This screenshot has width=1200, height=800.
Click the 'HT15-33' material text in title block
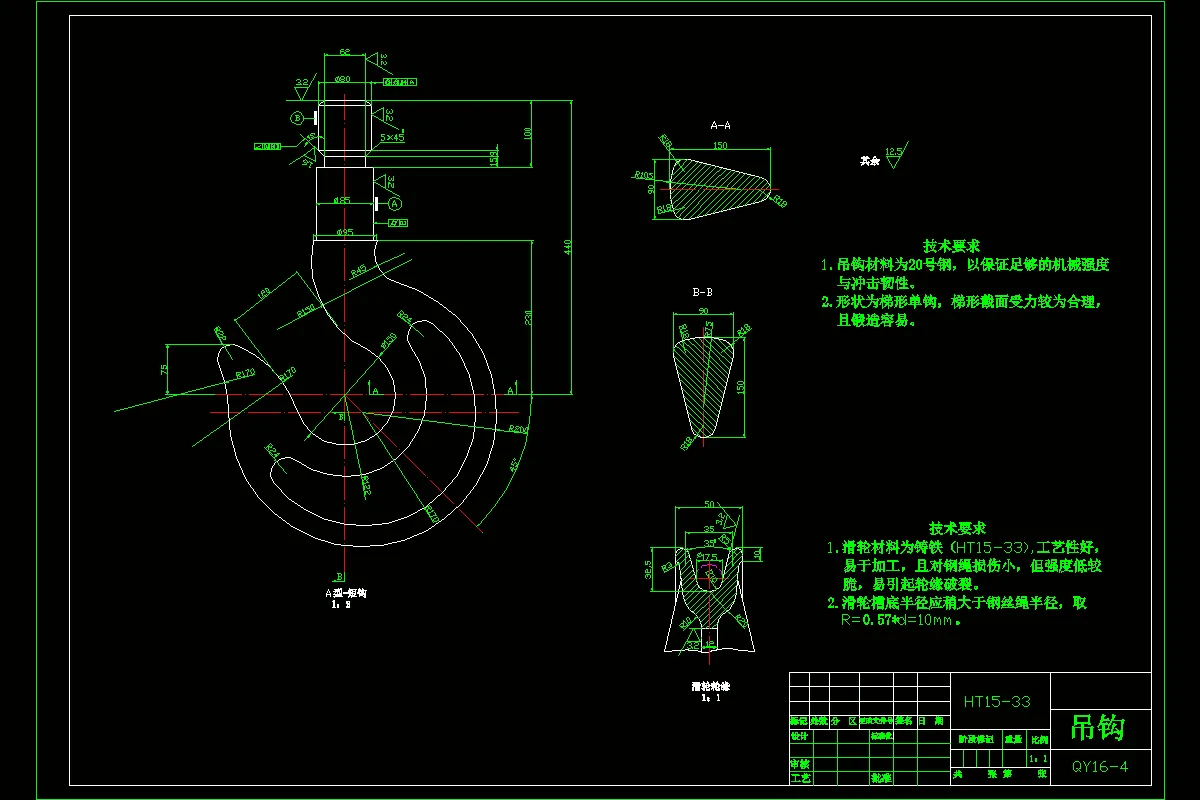995,702
